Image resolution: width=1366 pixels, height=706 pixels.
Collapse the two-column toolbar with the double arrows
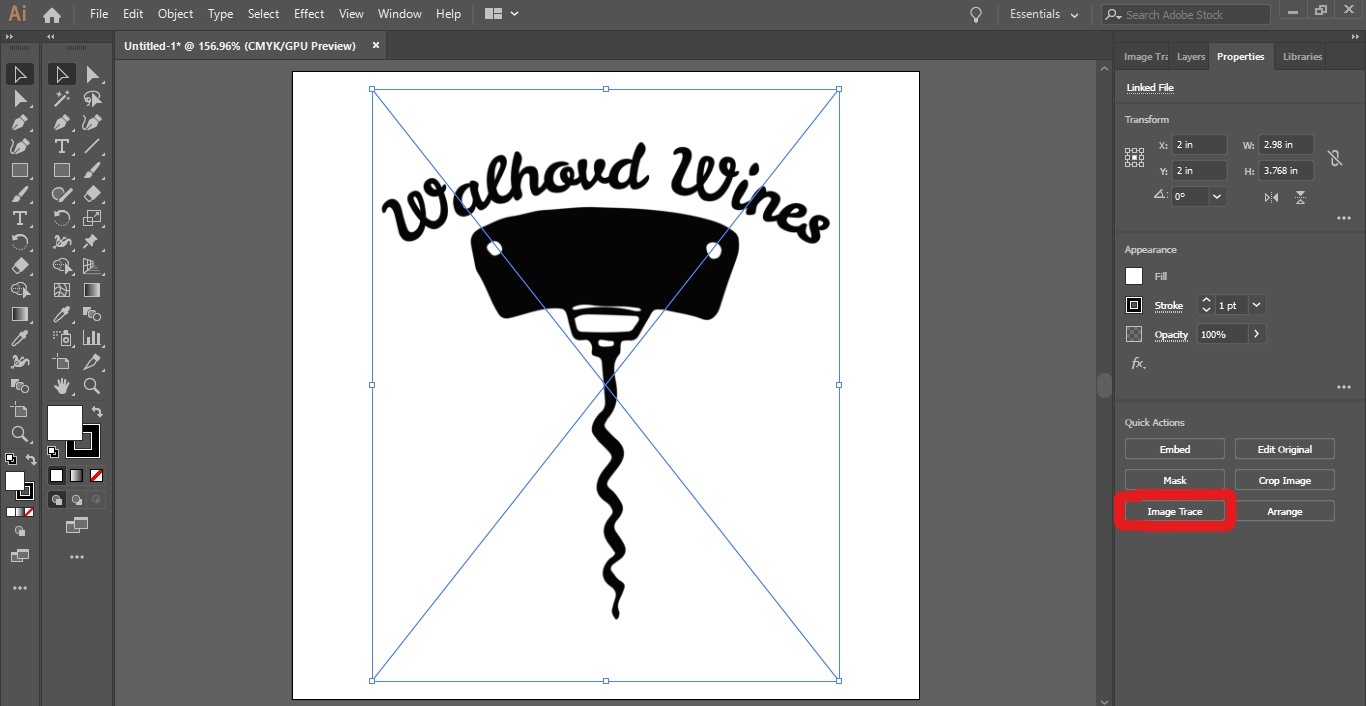pyautogui.click(x=52, y=38)
